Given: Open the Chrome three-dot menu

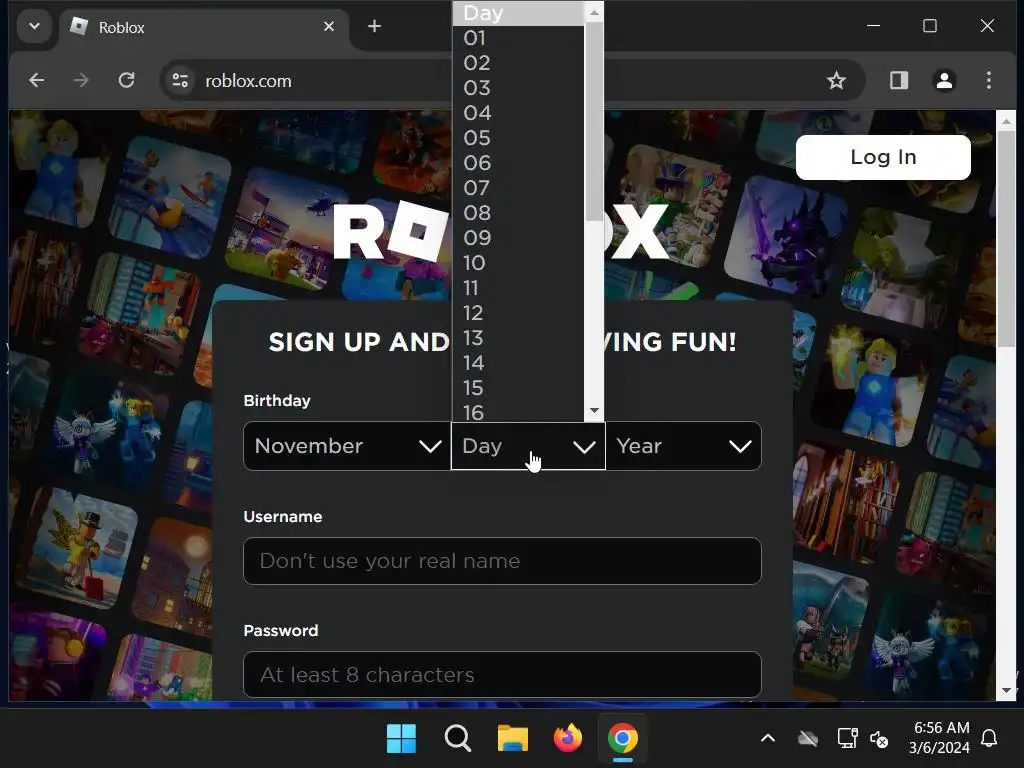Looking at the screenshot, I should [x=989, y=80].
